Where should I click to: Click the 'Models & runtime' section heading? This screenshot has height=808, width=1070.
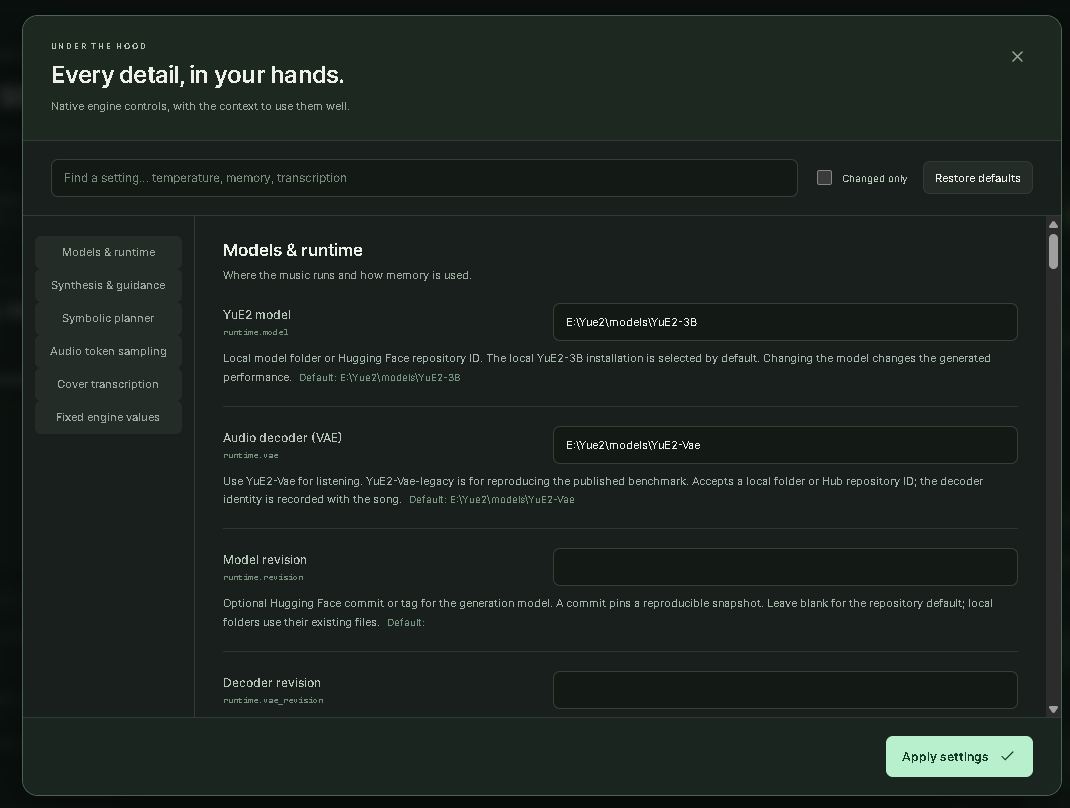293,250
